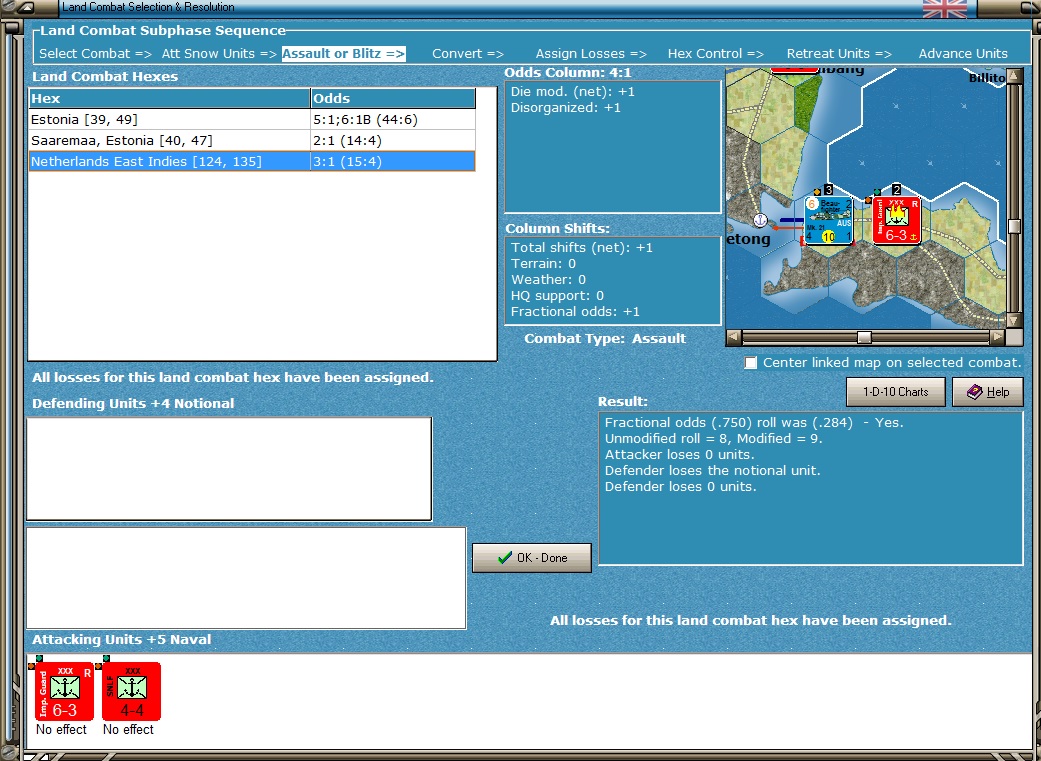
Task: Click the OK - Done button
Action: point(532,558)
